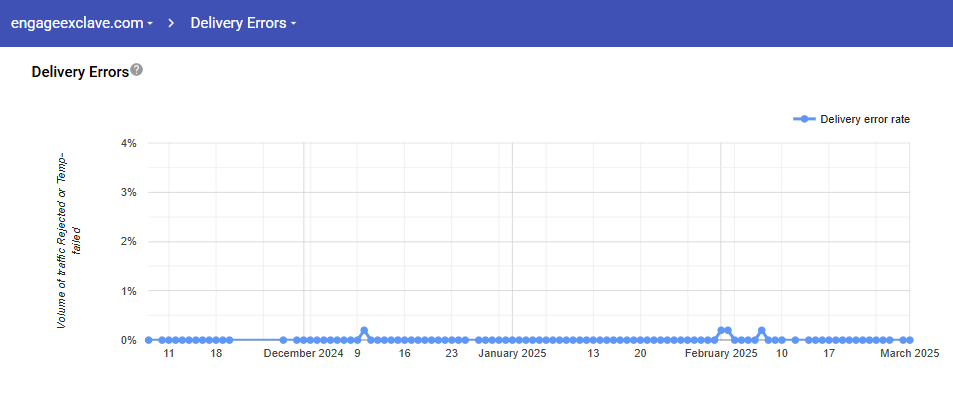Screen dimensions: 953x403
Task: Click the last data point near March 2025
Action: coord(910,340)
